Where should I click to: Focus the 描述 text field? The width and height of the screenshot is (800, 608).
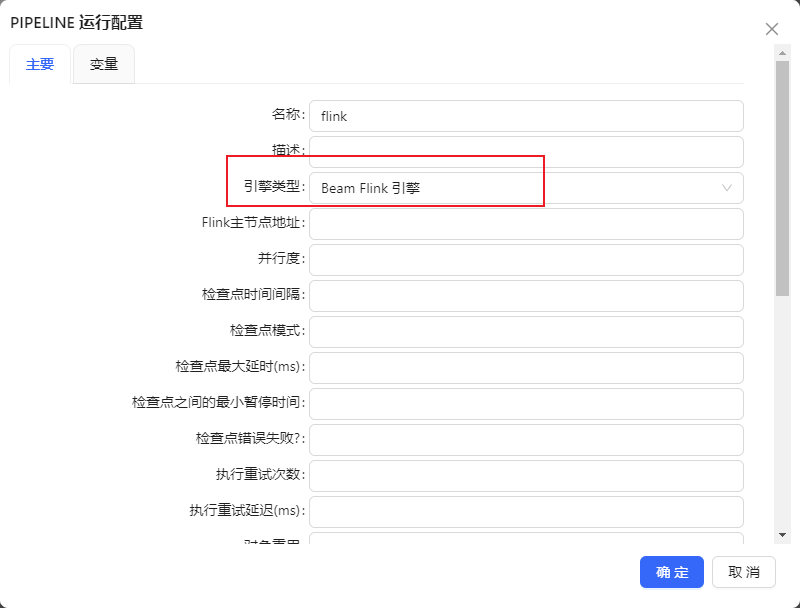526,152
